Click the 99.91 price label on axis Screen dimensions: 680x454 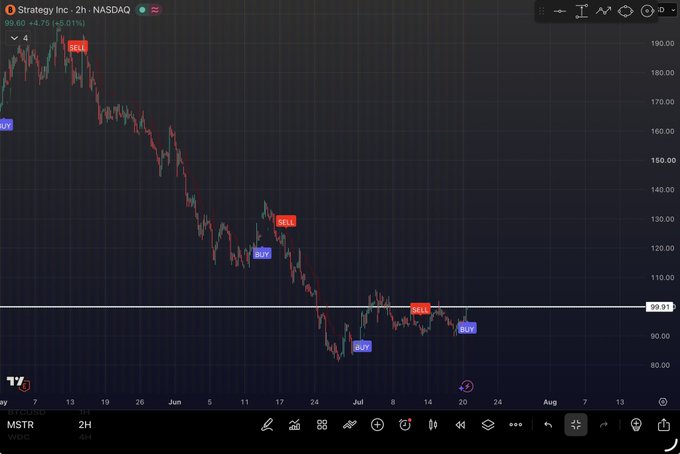click(x=660, y=307)
